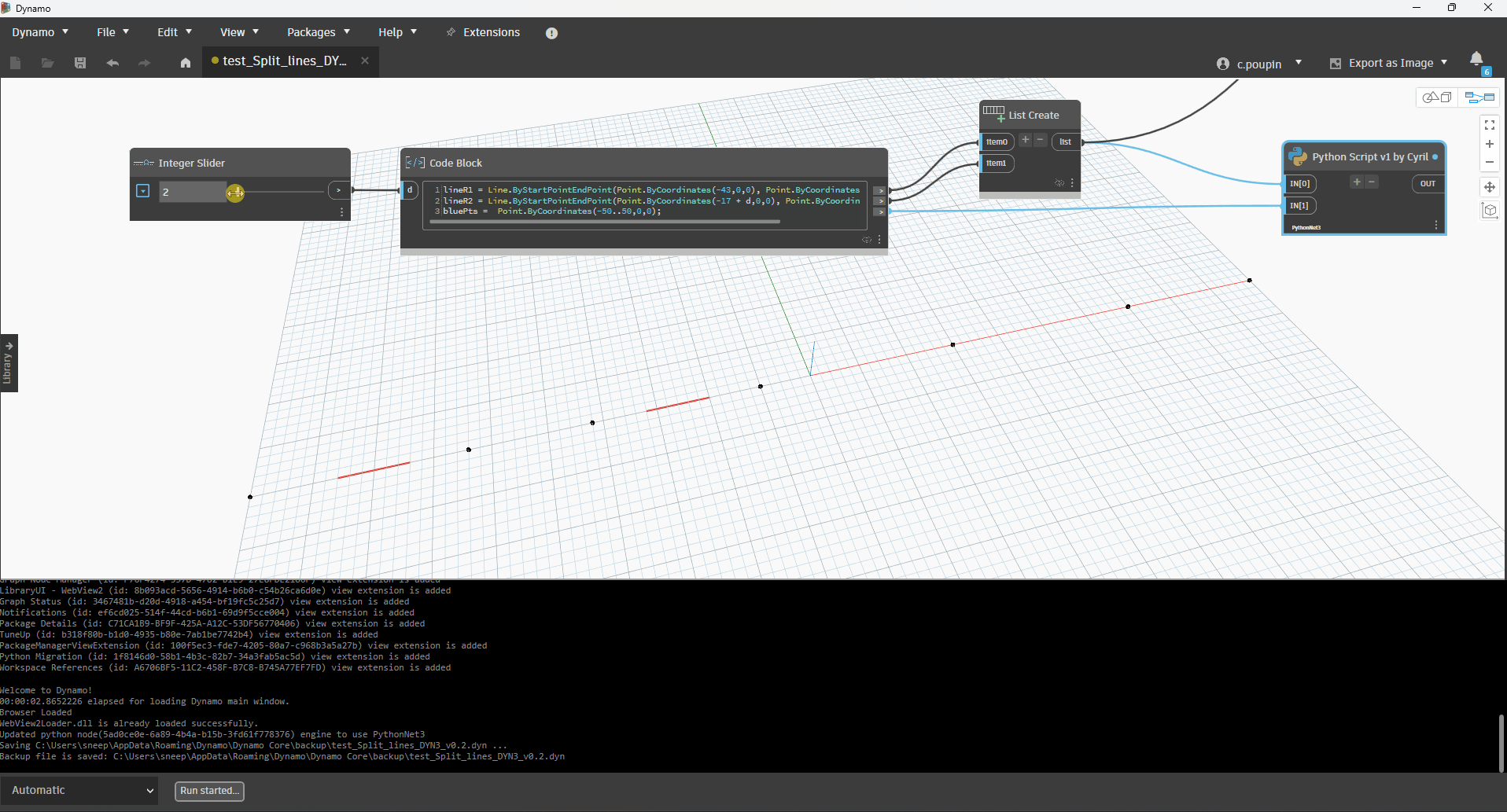This screenshot has width=1507, height=812.
Task: Undo last action arrow
Action: pyautogui.click(x=112, y=63)
